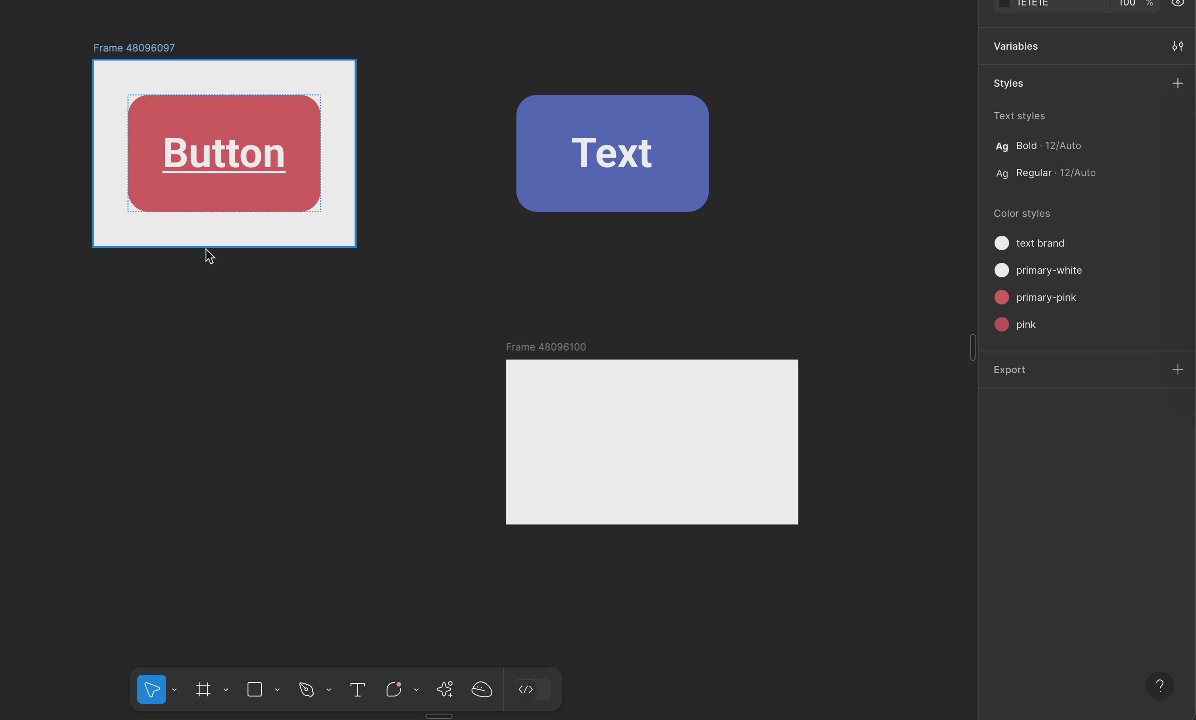The image size is (1196, 720).
Task: Open the Move tool options chevron
Action: [175, 690]
